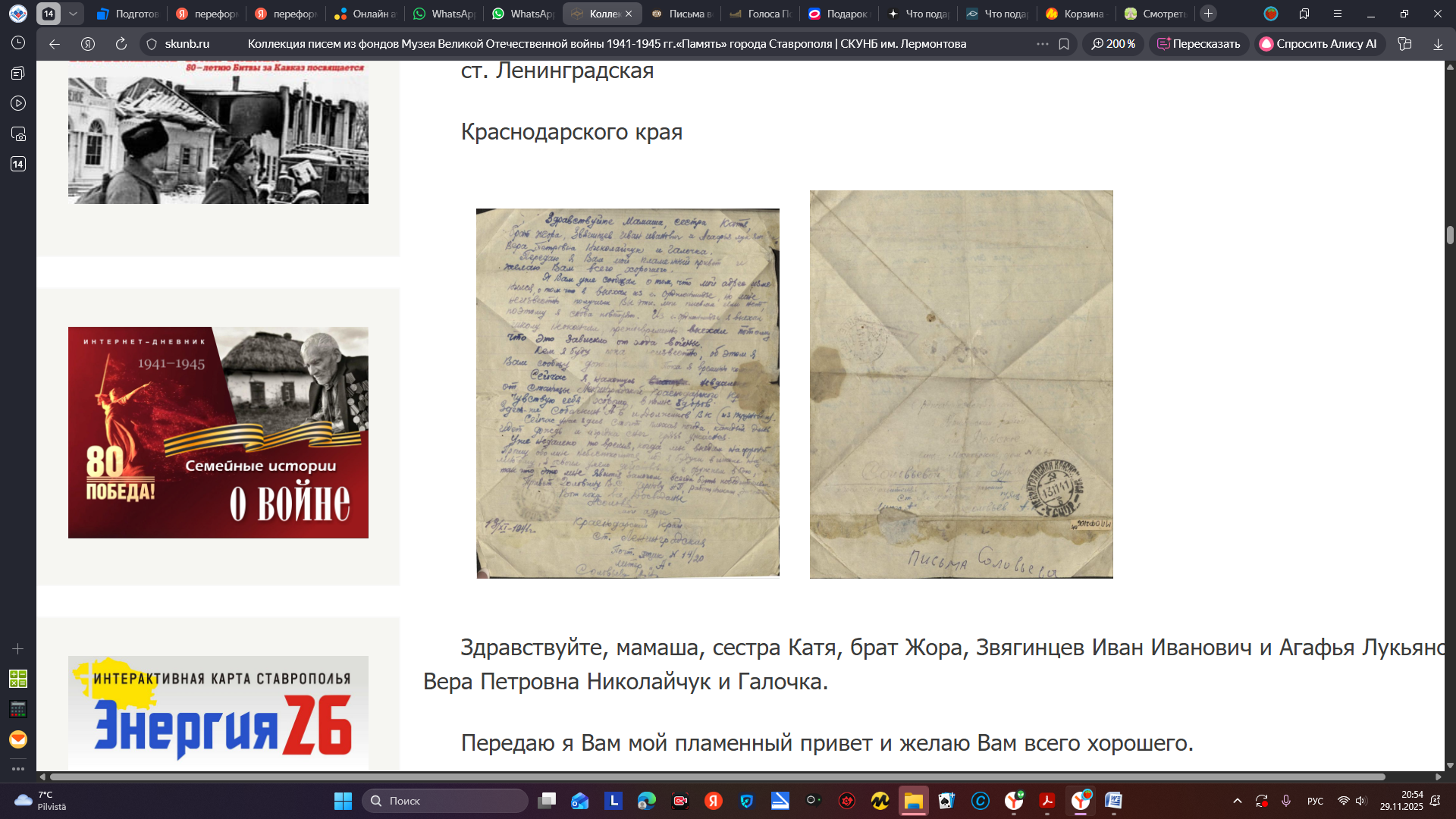
Task: Open the three-dots menu in the address bar
Action: 1043,44
